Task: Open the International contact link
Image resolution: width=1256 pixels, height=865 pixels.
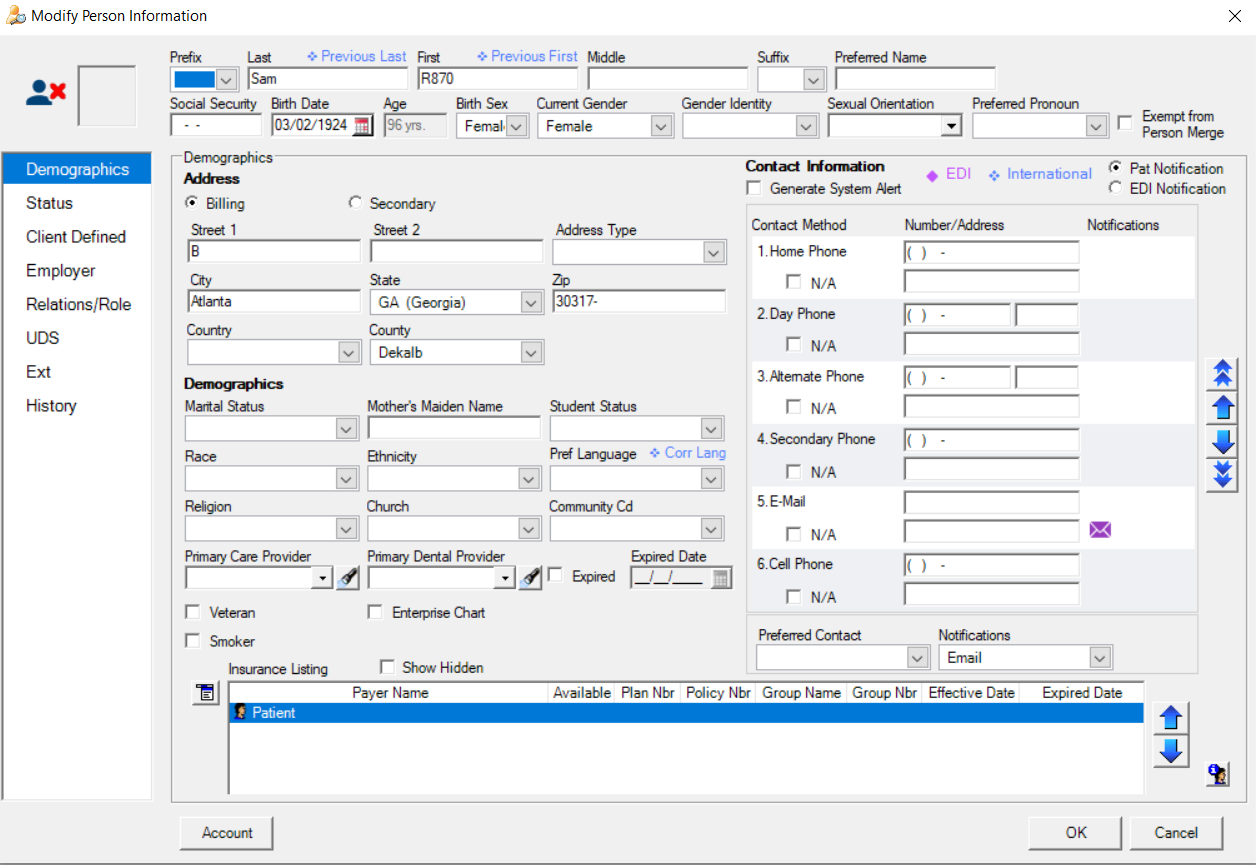Action: [1040, 174]
